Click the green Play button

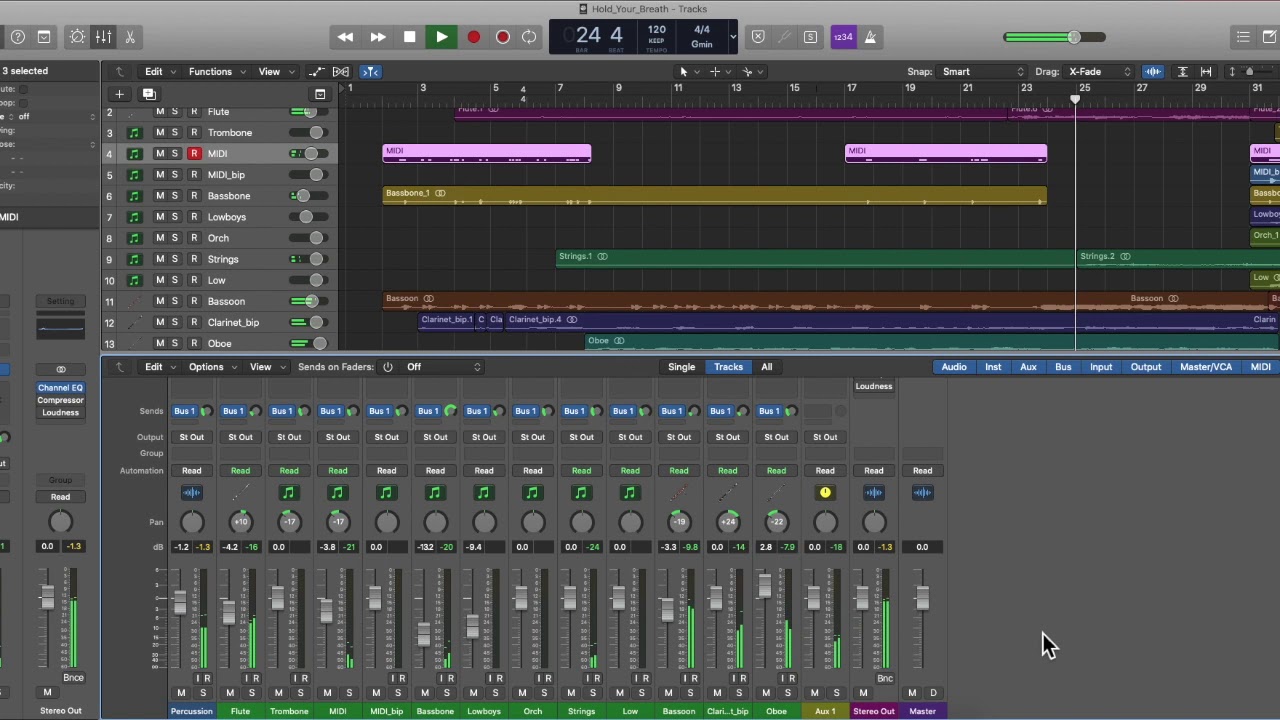click(441, 37)
